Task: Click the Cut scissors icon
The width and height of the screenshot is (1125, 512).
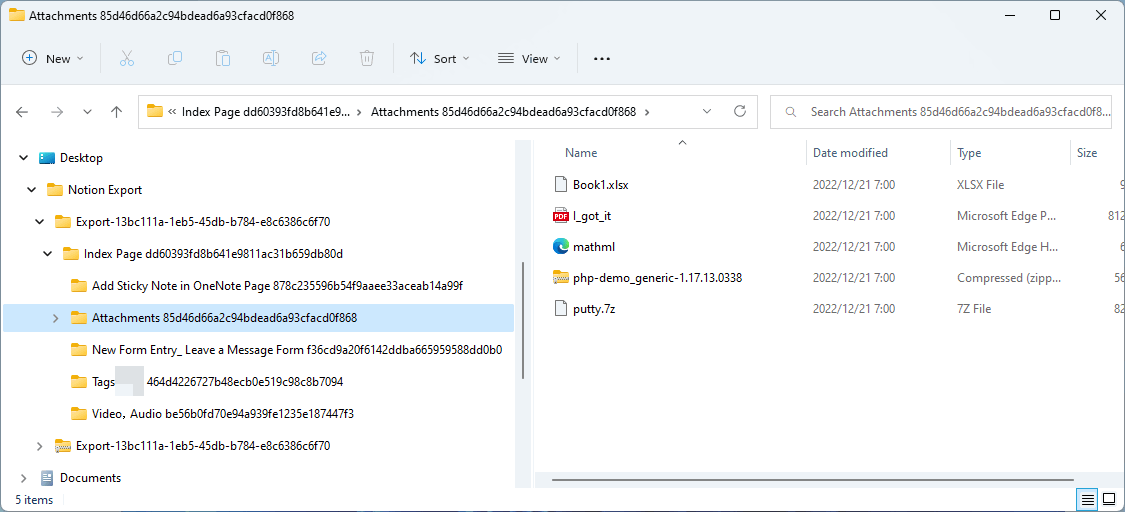Action: 127,59
